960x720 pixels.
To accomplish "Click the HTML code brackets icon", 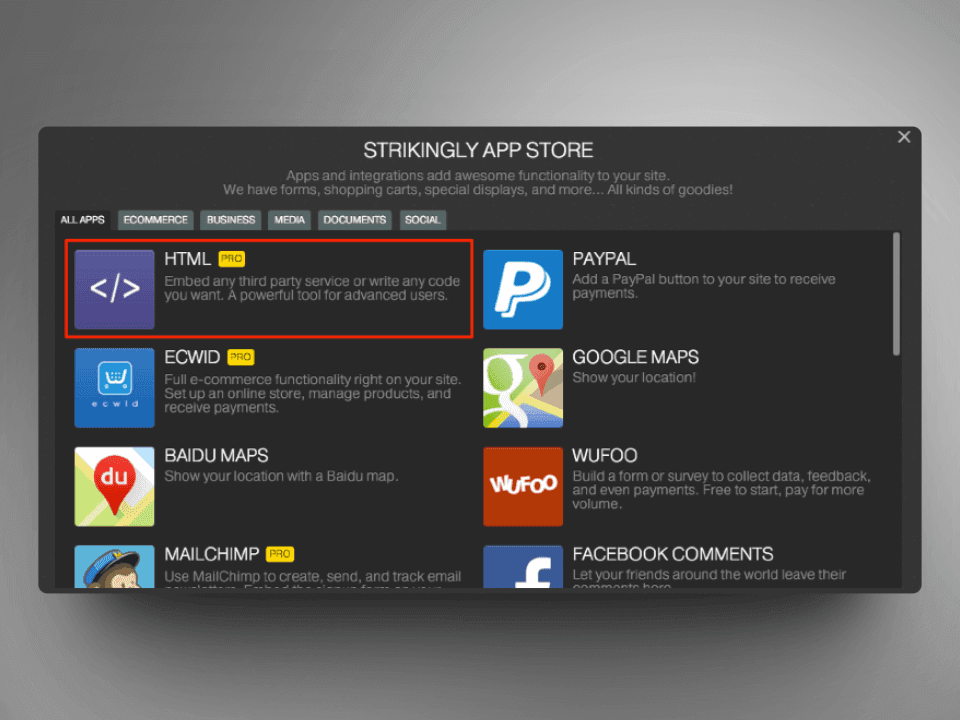I will click(114, 289).
